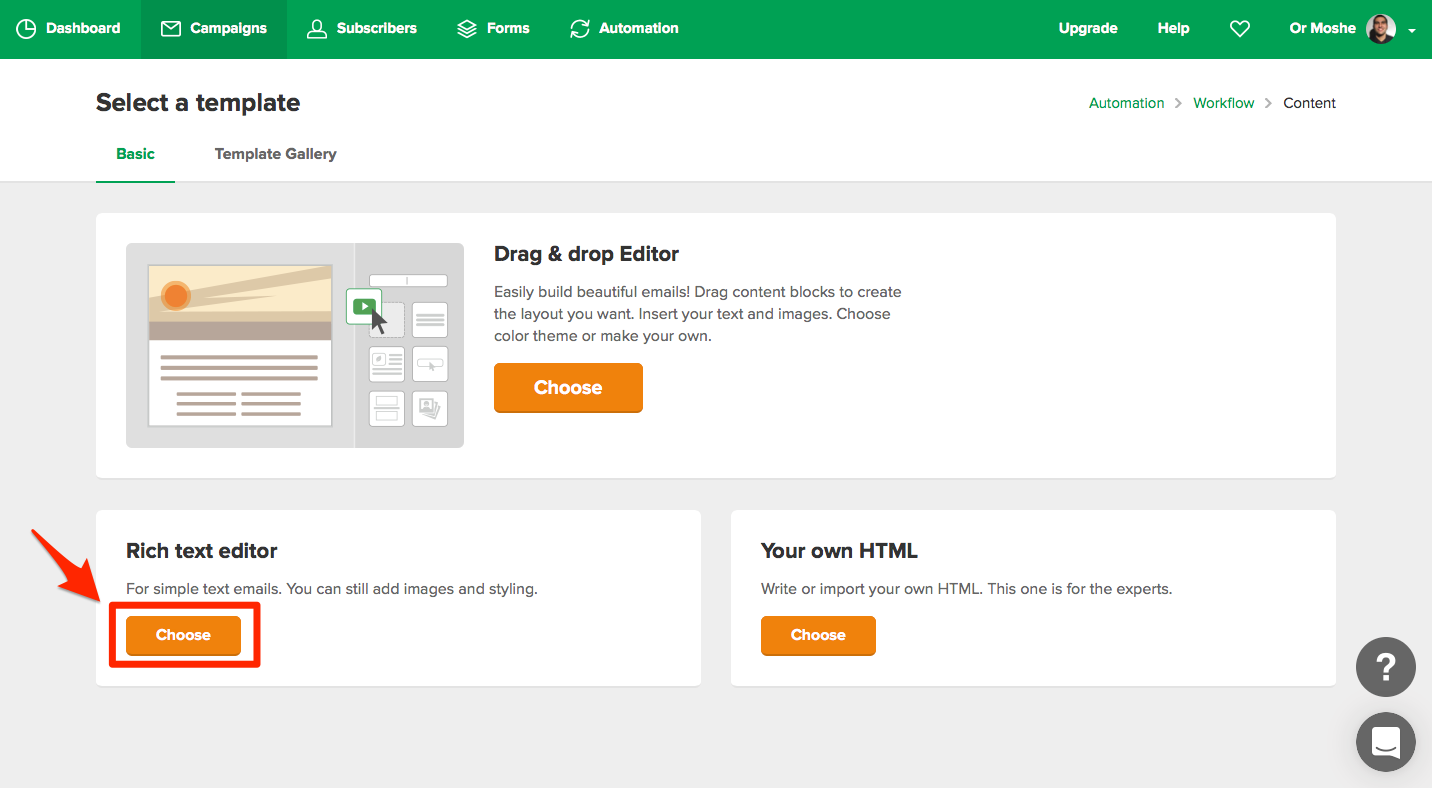This screenshot has width=1432, height=788.
Task: Open the Dashboard from the top navigation
Action: point(70,28)
